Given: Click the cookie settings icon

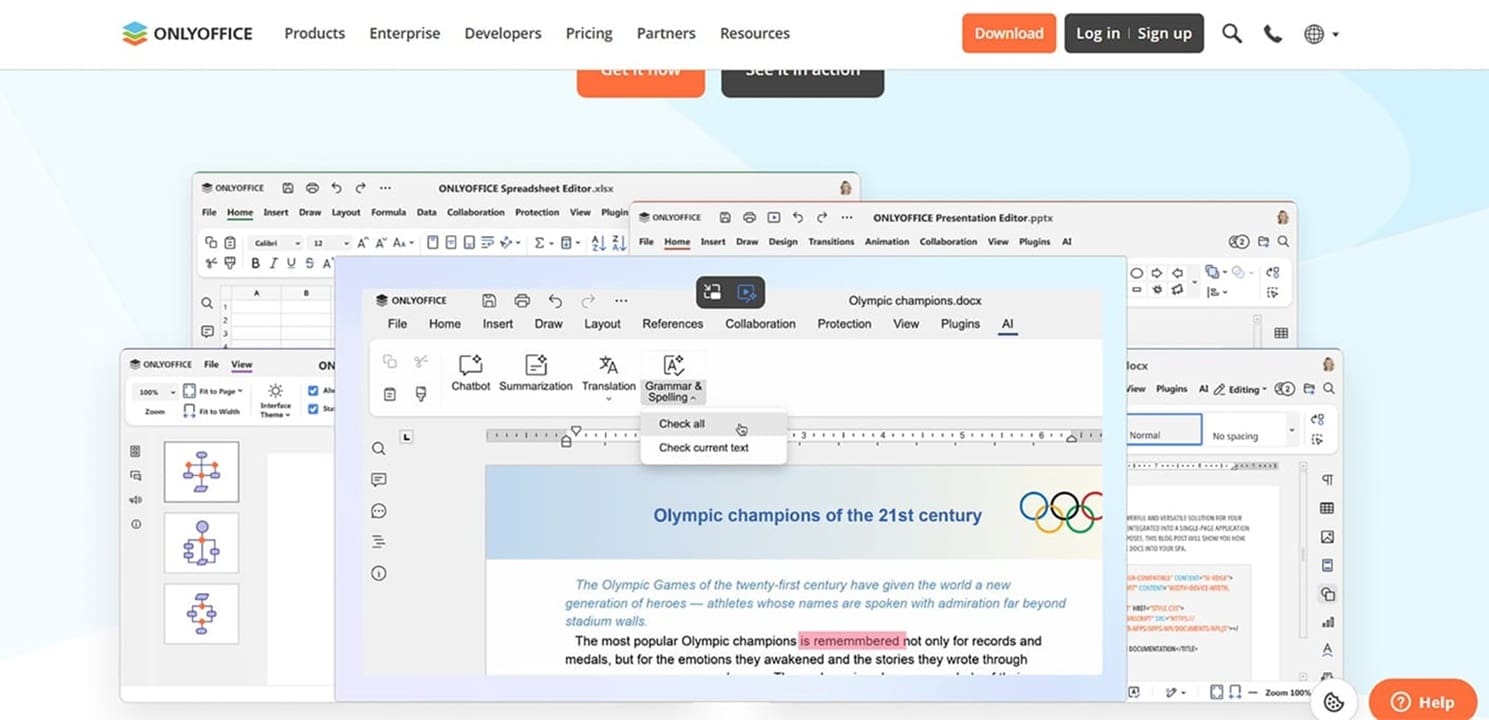Looking at the screenshot, I should coord(1333,702).
